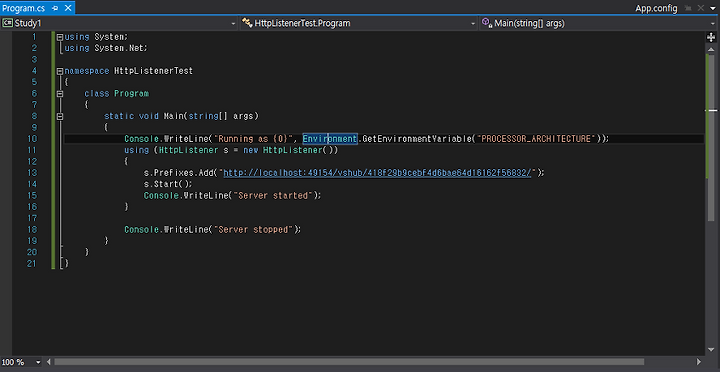720x372 pixels.
Task: Click the selected Environment identifier
Action: [x=330, y=139]
